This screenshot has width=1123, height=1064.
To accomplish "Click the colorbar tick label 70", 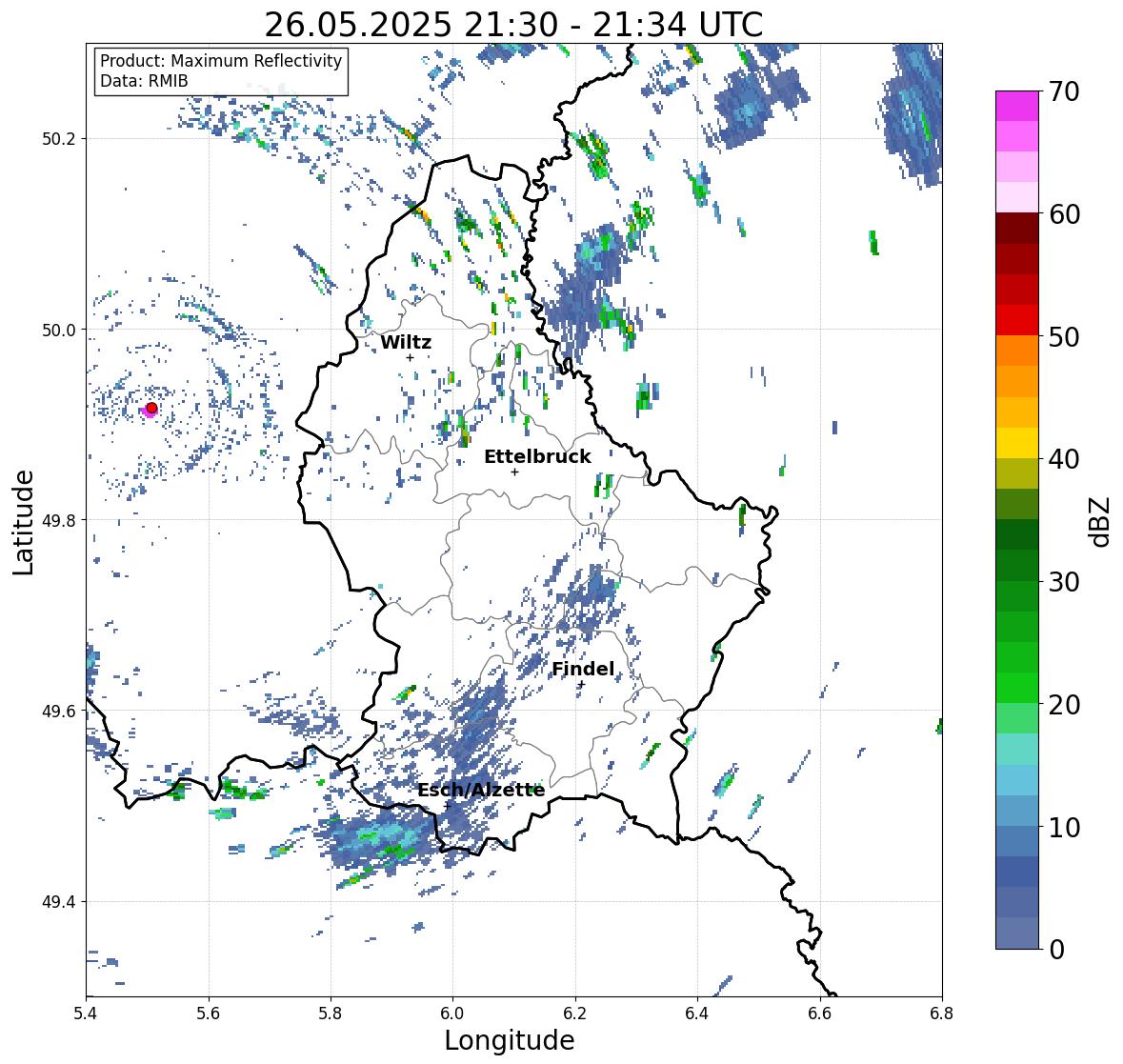I will coord(1064,91).
